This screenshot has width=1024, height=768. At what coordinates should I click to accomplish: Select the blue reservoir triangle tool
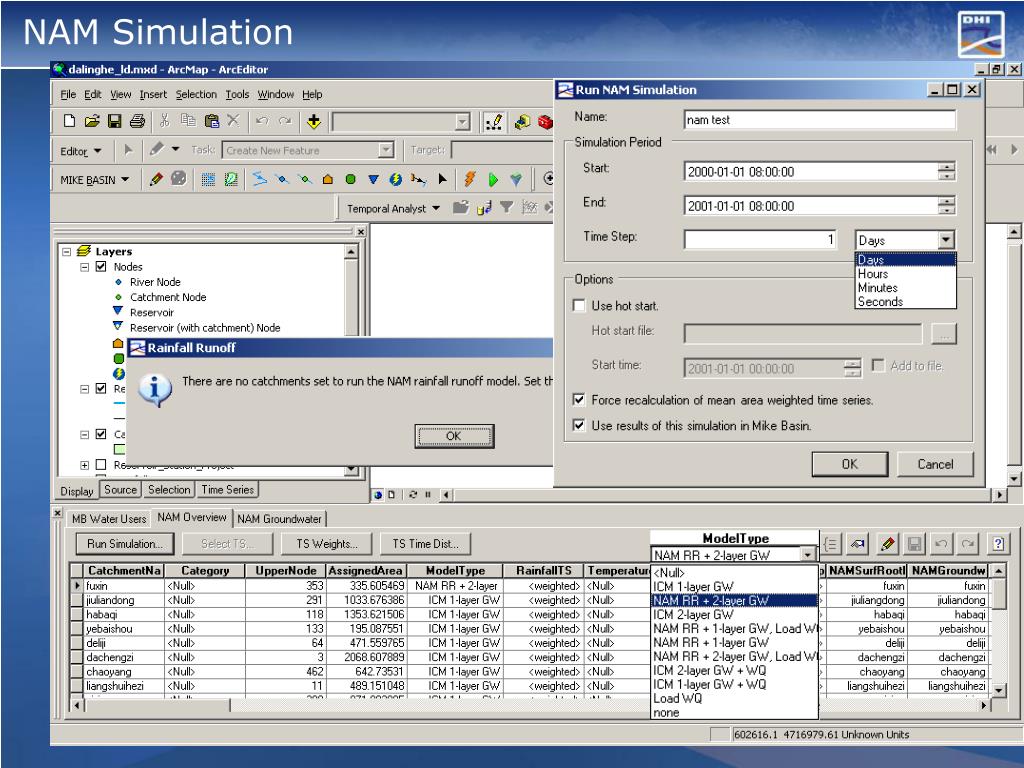tap(373, 179)
